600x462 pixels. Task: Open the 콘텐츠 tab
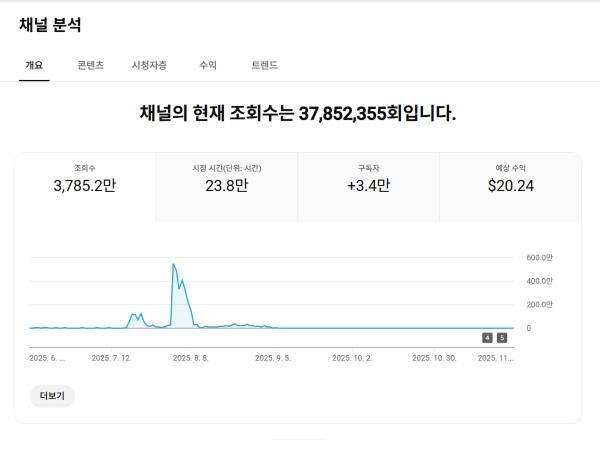(90, 65)
